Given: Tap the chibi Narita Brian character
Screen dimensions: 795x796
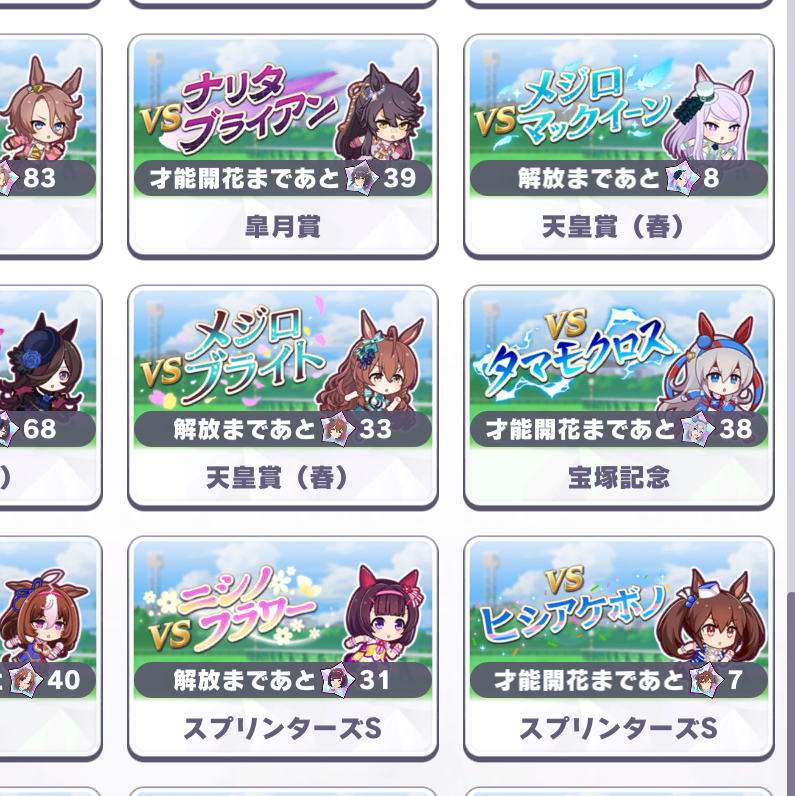Looking at the screenshot, I should pyautogui.click(x=378, y=113).
